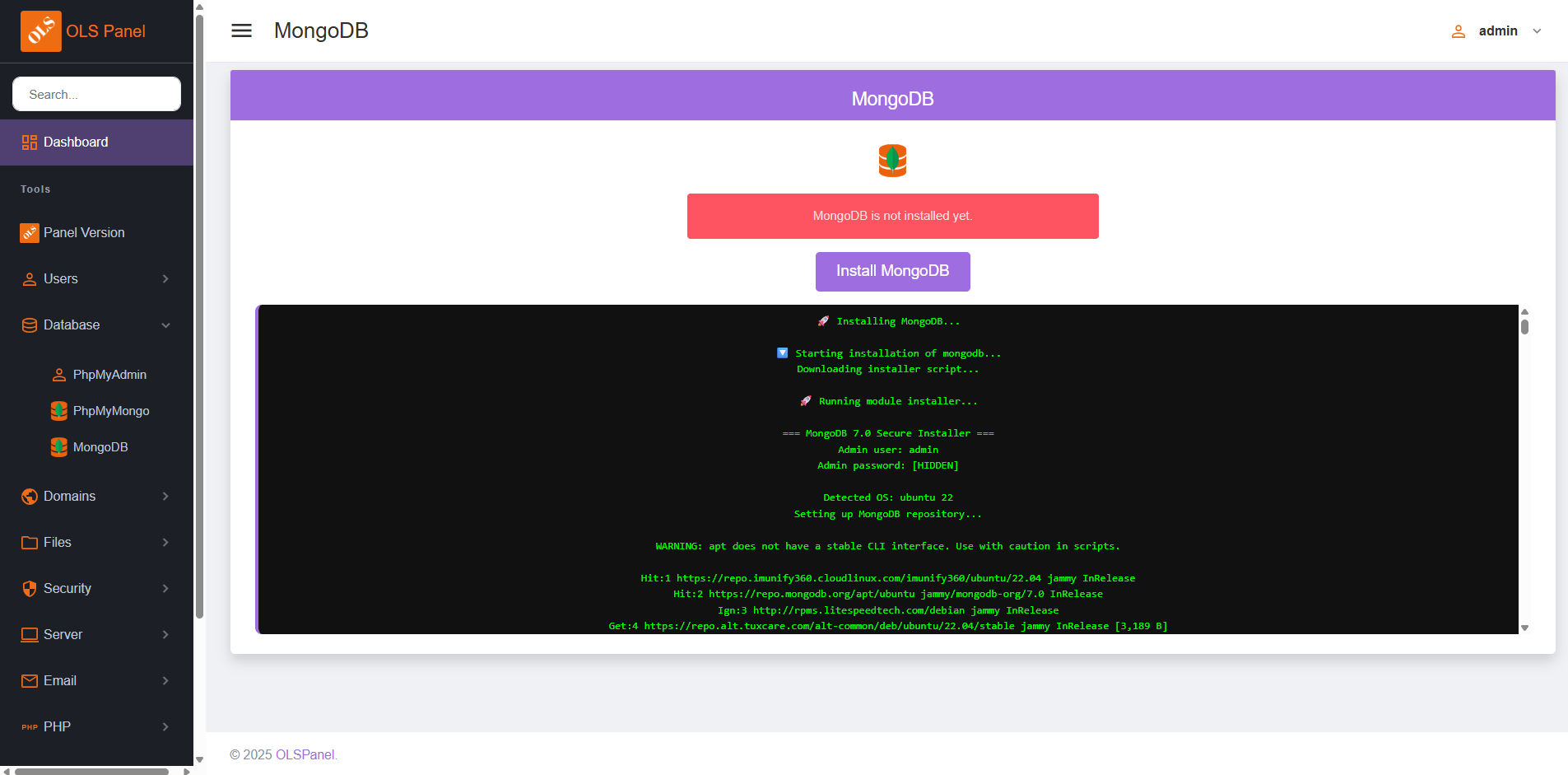Open PhpMyAdmin from the Database menu
Screen dimensions: 1568x775
coord(109,375)
